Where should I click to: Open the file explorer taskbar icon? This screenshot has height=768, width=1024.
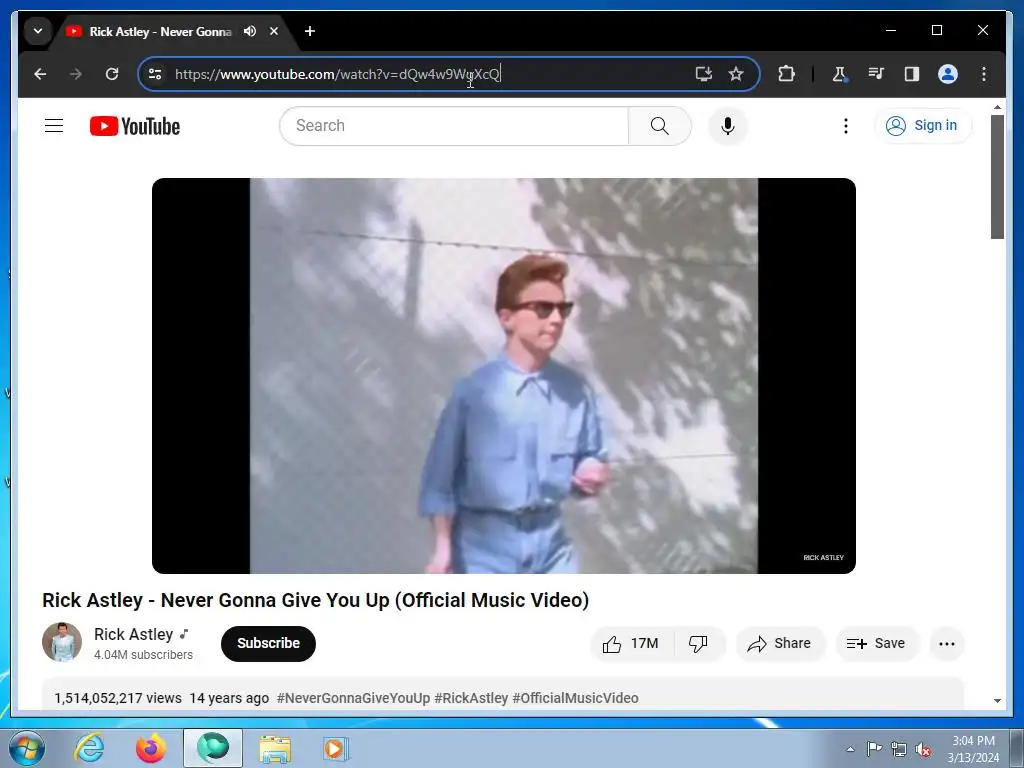275,748
